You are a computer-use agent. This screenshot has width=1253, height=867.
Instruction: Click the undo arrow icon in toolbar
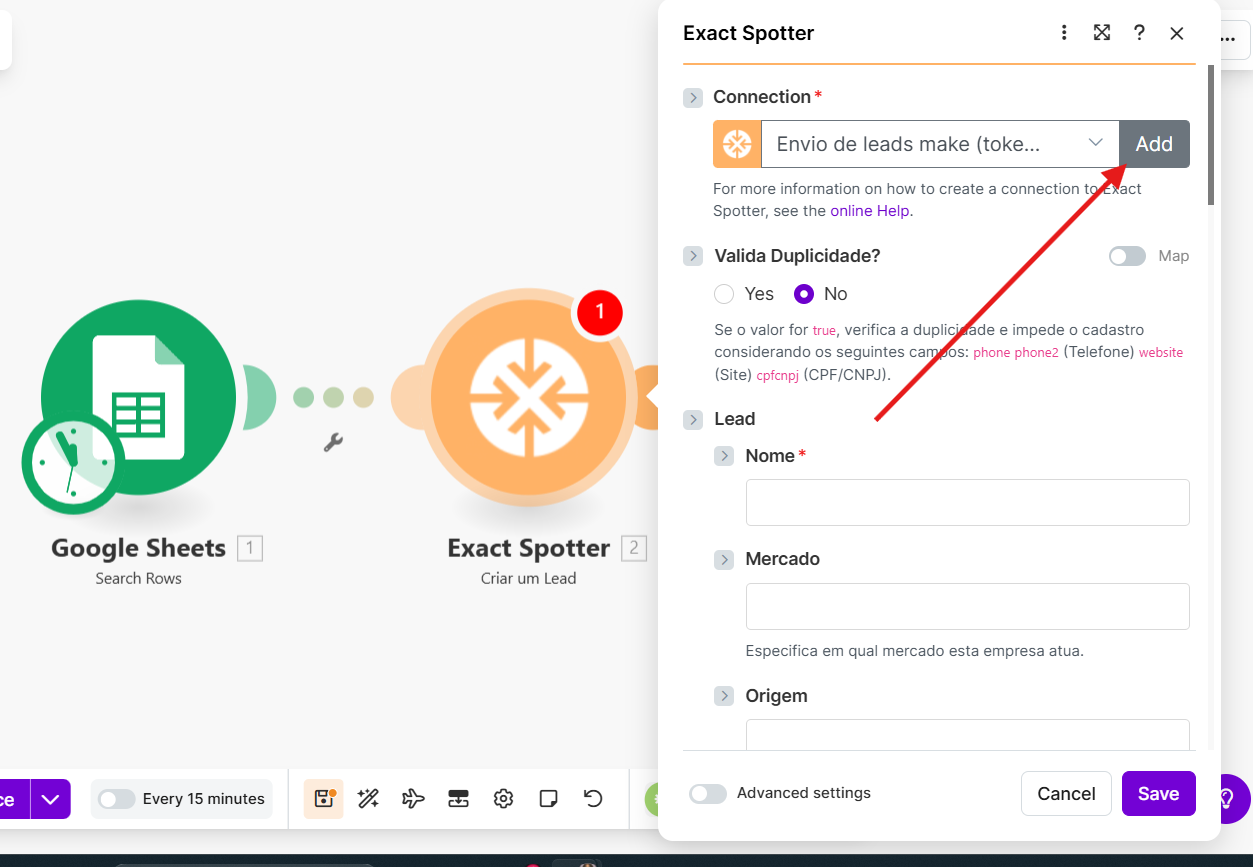593,798
